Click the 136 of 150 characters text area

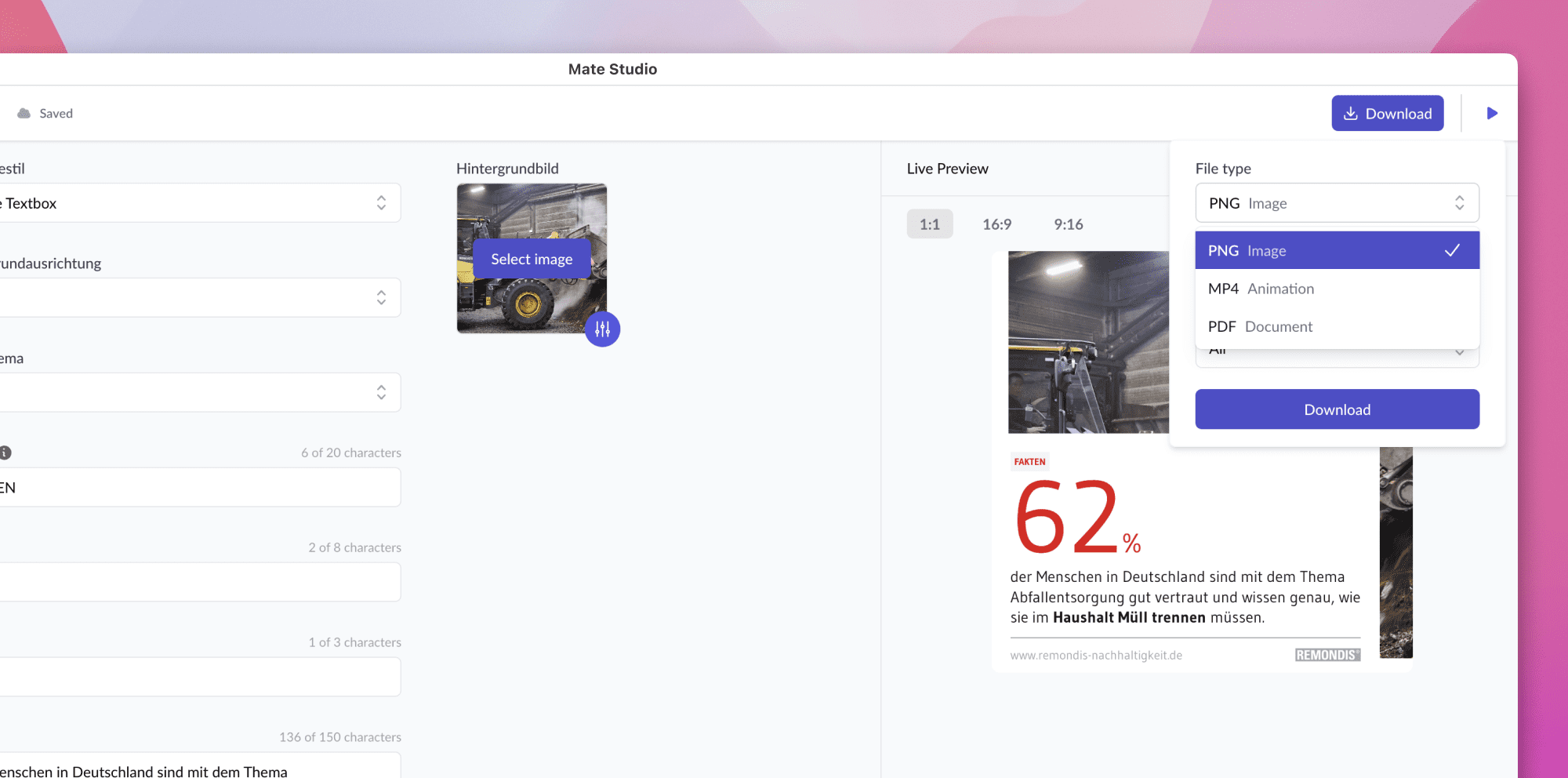[x=200, y=765]
